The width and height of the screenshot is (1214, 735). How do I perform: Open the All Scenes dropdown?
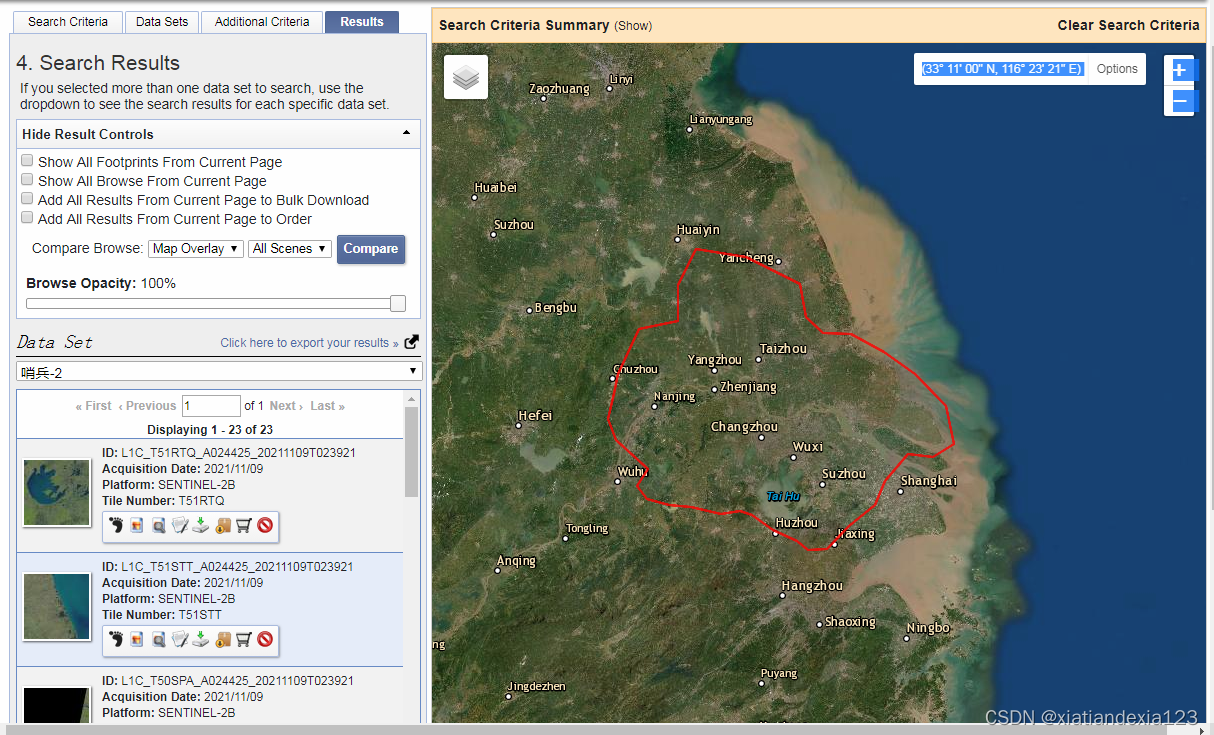point(290,248)
